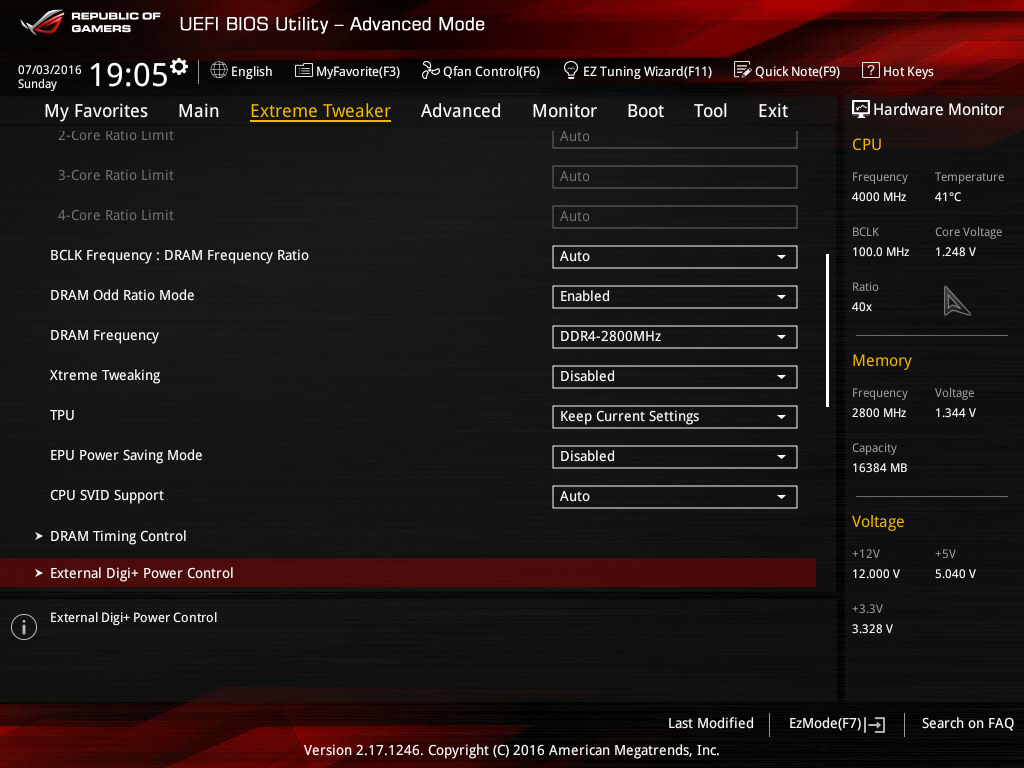The width and height of the screenshot is (1024, 768).
Task: Click the BCLK 100.0 MHz value
Action: 880,251
